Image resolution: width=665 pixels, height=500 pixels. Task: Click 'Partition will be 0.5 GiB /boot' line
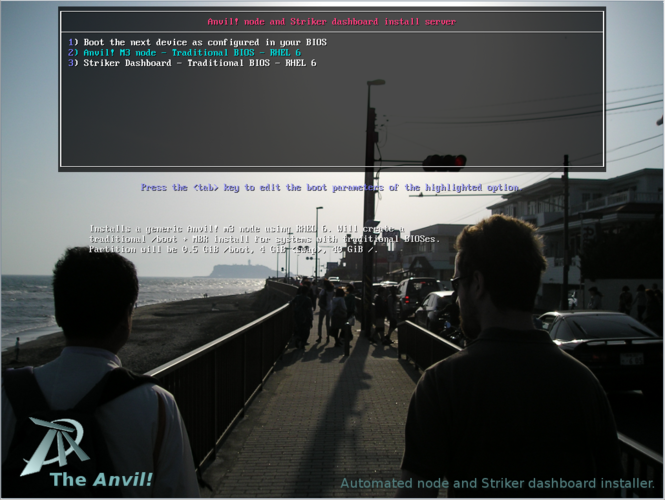coord(233,249)
